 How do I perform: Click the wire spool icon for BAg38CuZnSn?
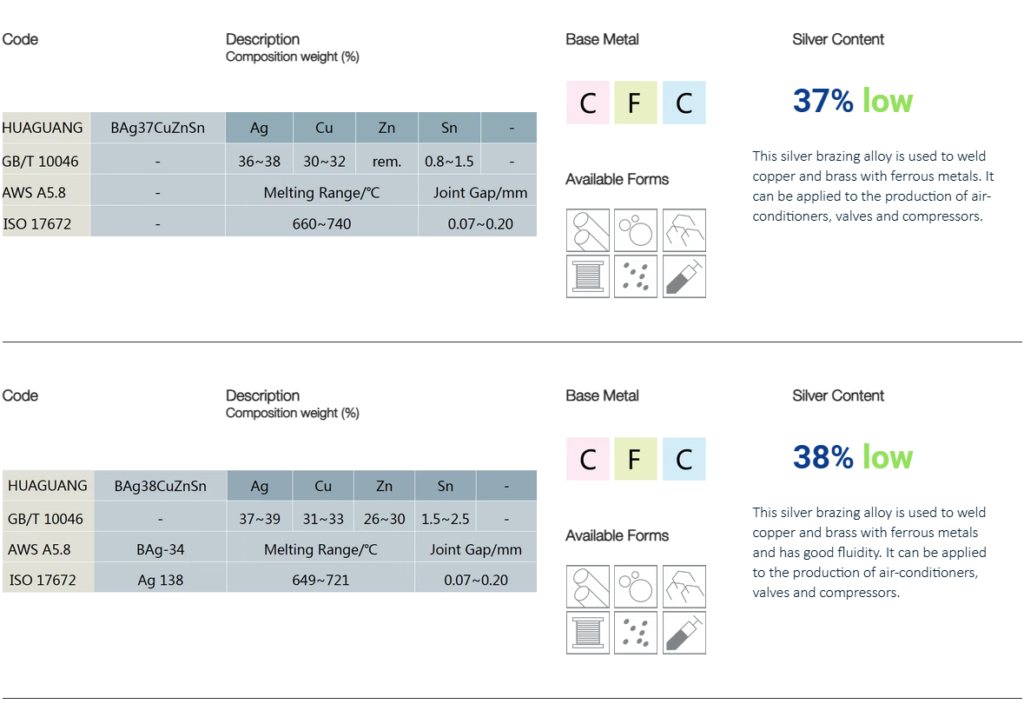pos(588,632)
